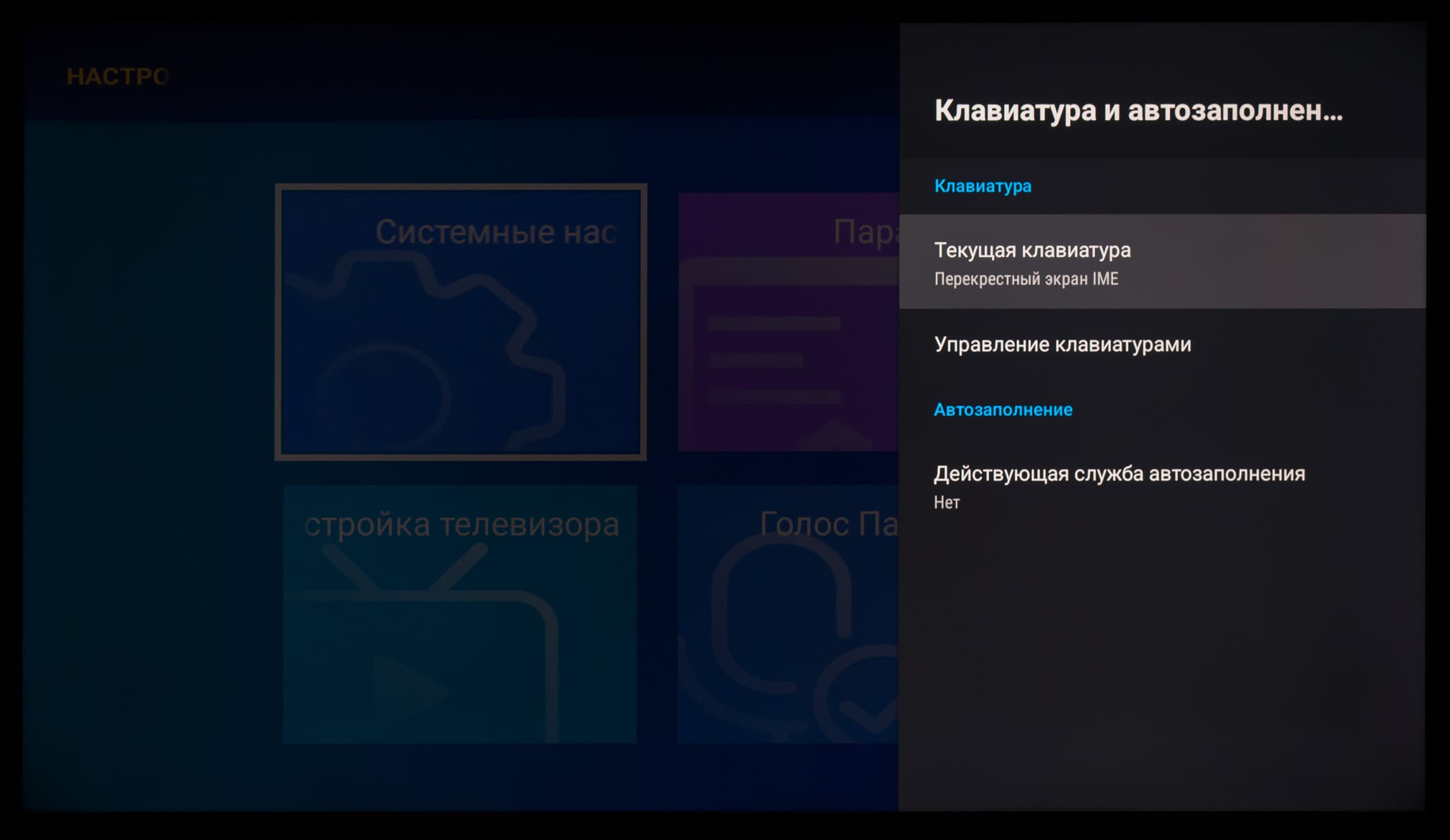Click the blue Клавиатура section header
The width and height of the screenshot is (1450, 840).
tap(983, 186)
